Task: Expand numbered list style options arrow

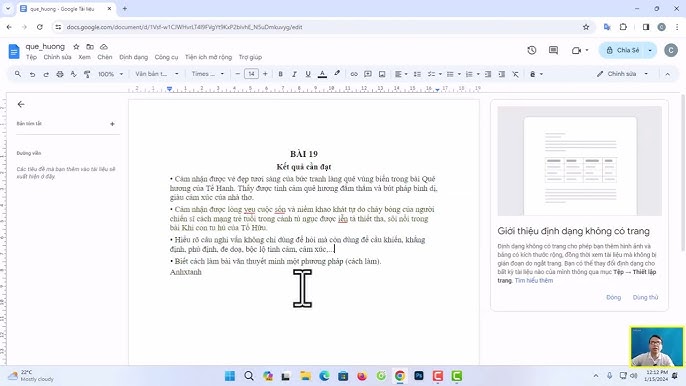Action: [x=478, y=74]
